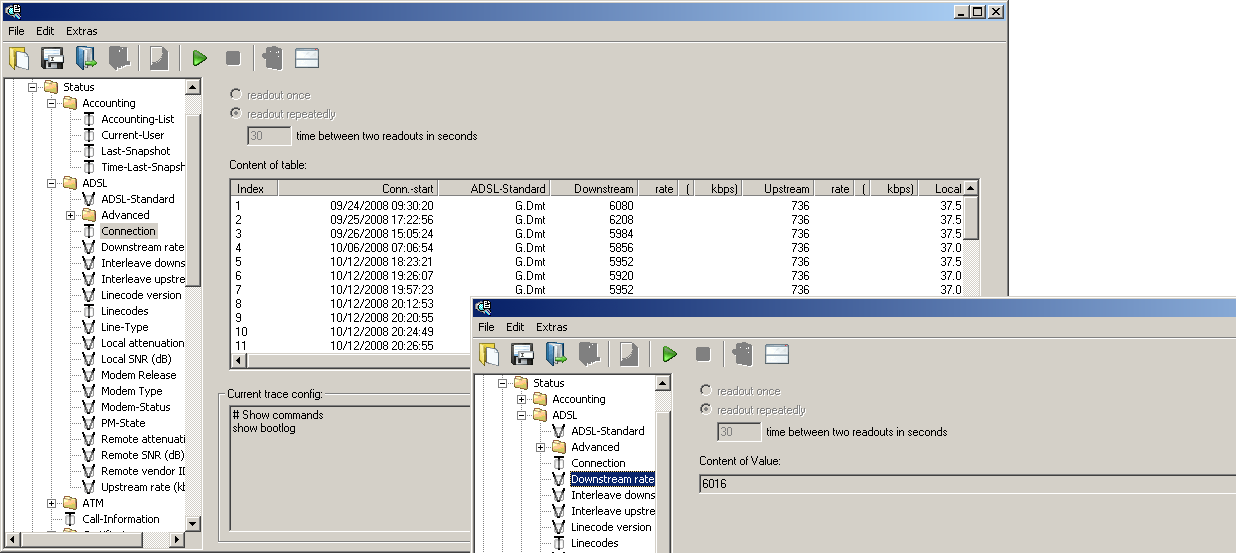Open the Extras menu in back window

pos(82,31)
